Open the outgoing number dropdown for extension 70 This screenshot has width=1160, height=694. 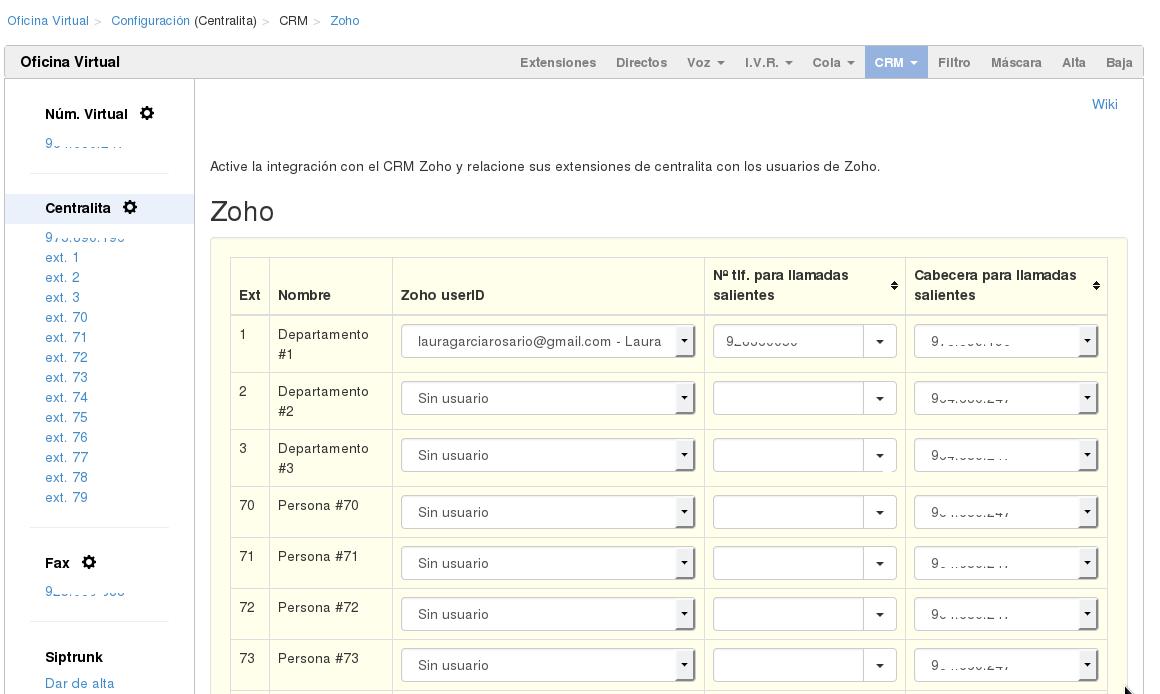point(879,511)
